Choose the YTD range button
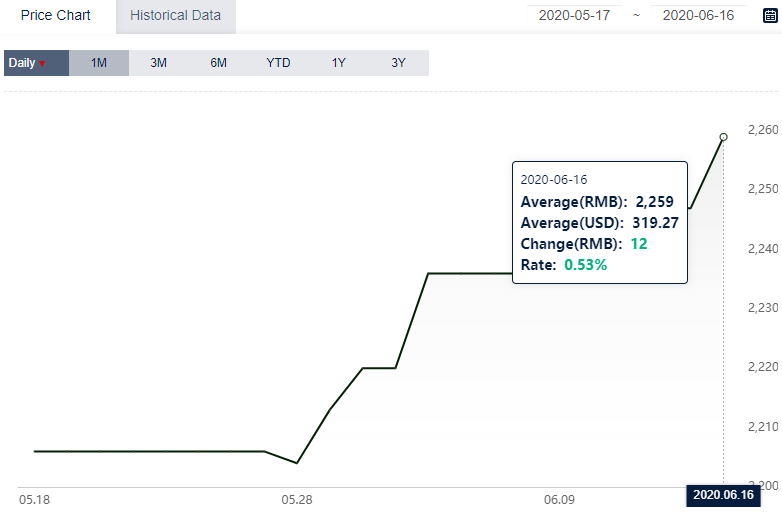The height and width of the screenshot is (520, 782). (278, 63)
